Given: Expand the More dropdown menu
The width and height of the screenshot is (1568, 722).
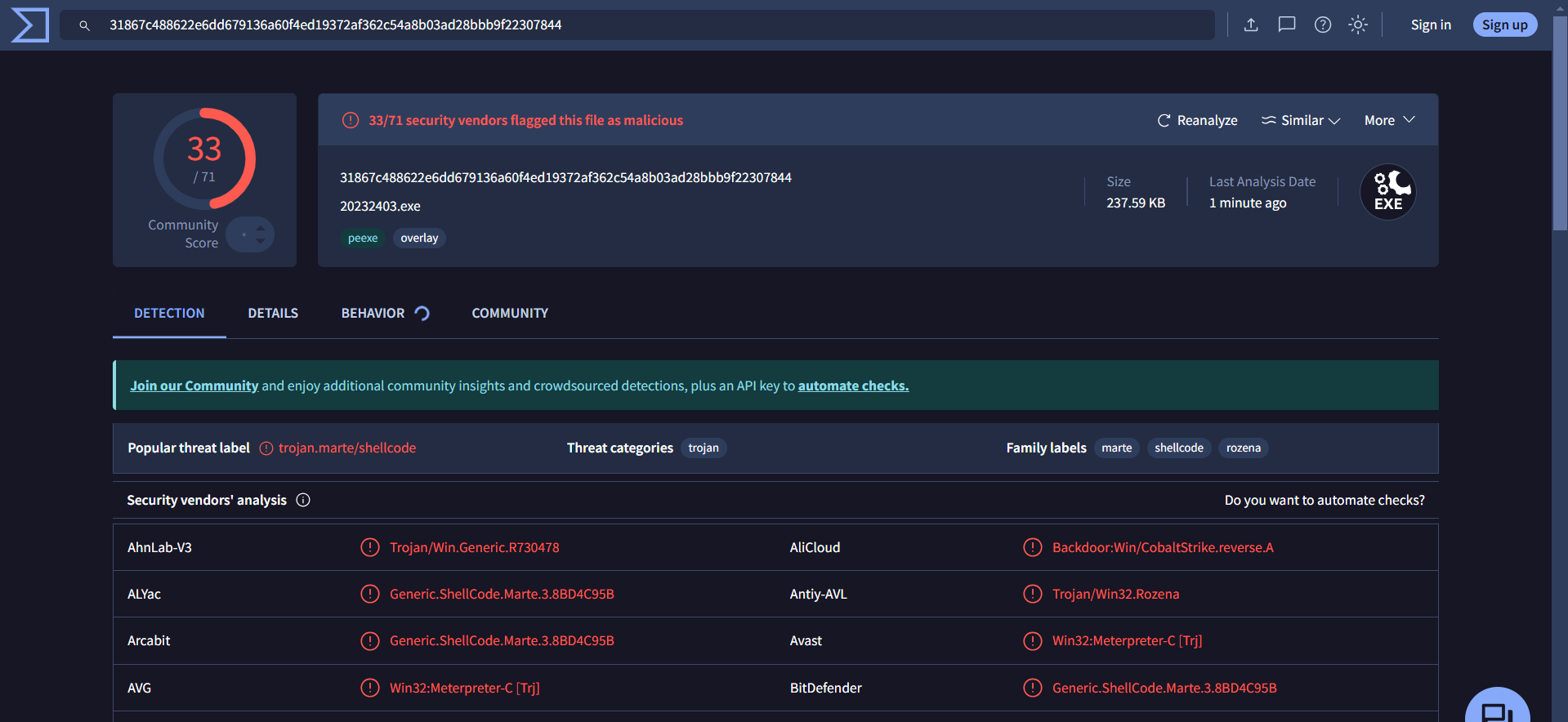Looking at the screenshot, I should point(1389,120).
